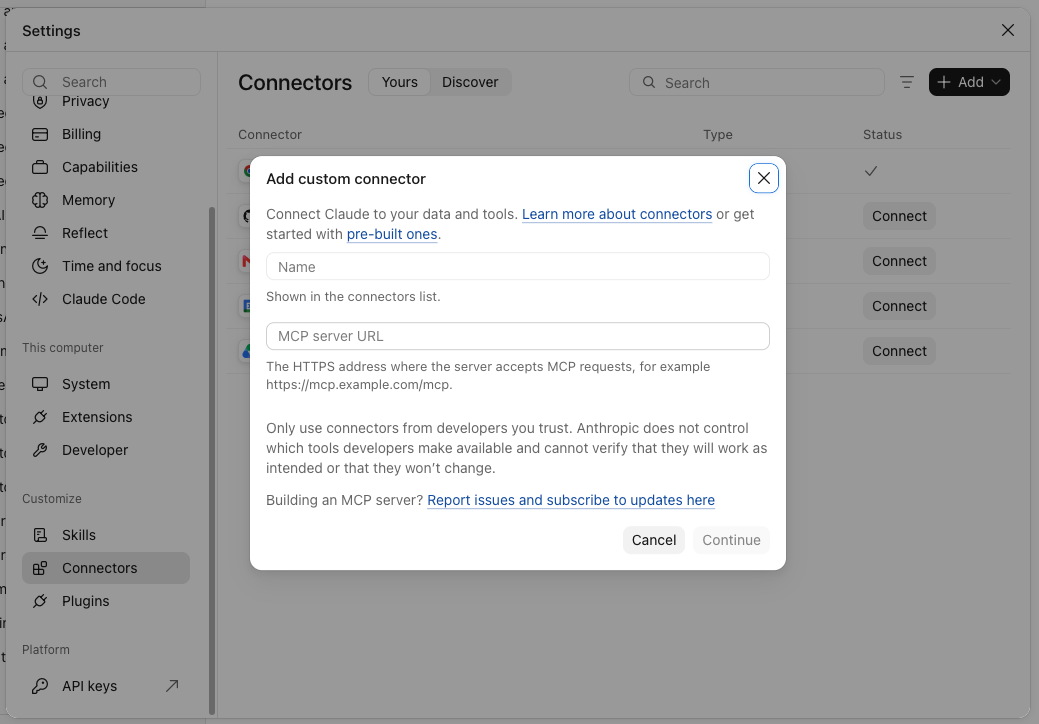
Task: Switch to the Discover tab
Action: tap(470, 82)
